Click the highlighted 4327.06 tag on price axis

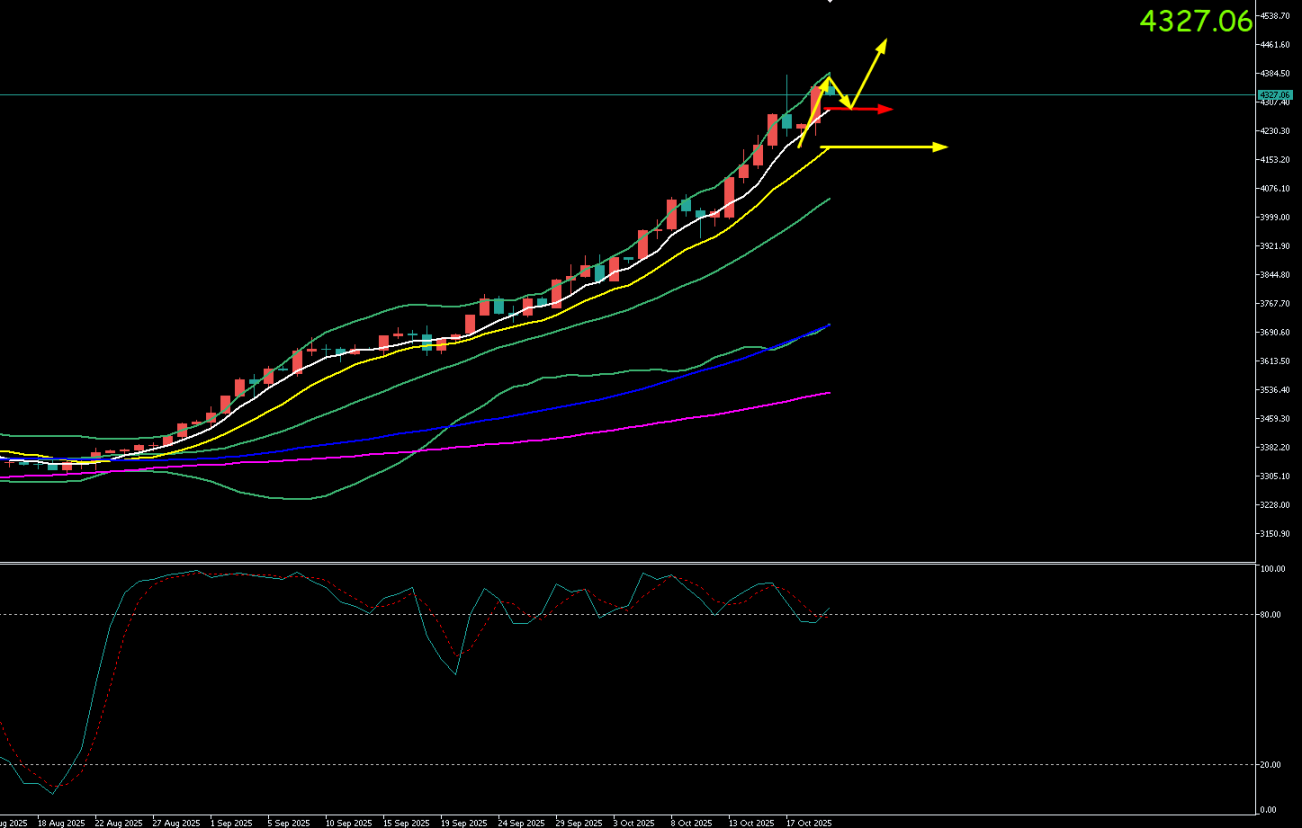1273,95
